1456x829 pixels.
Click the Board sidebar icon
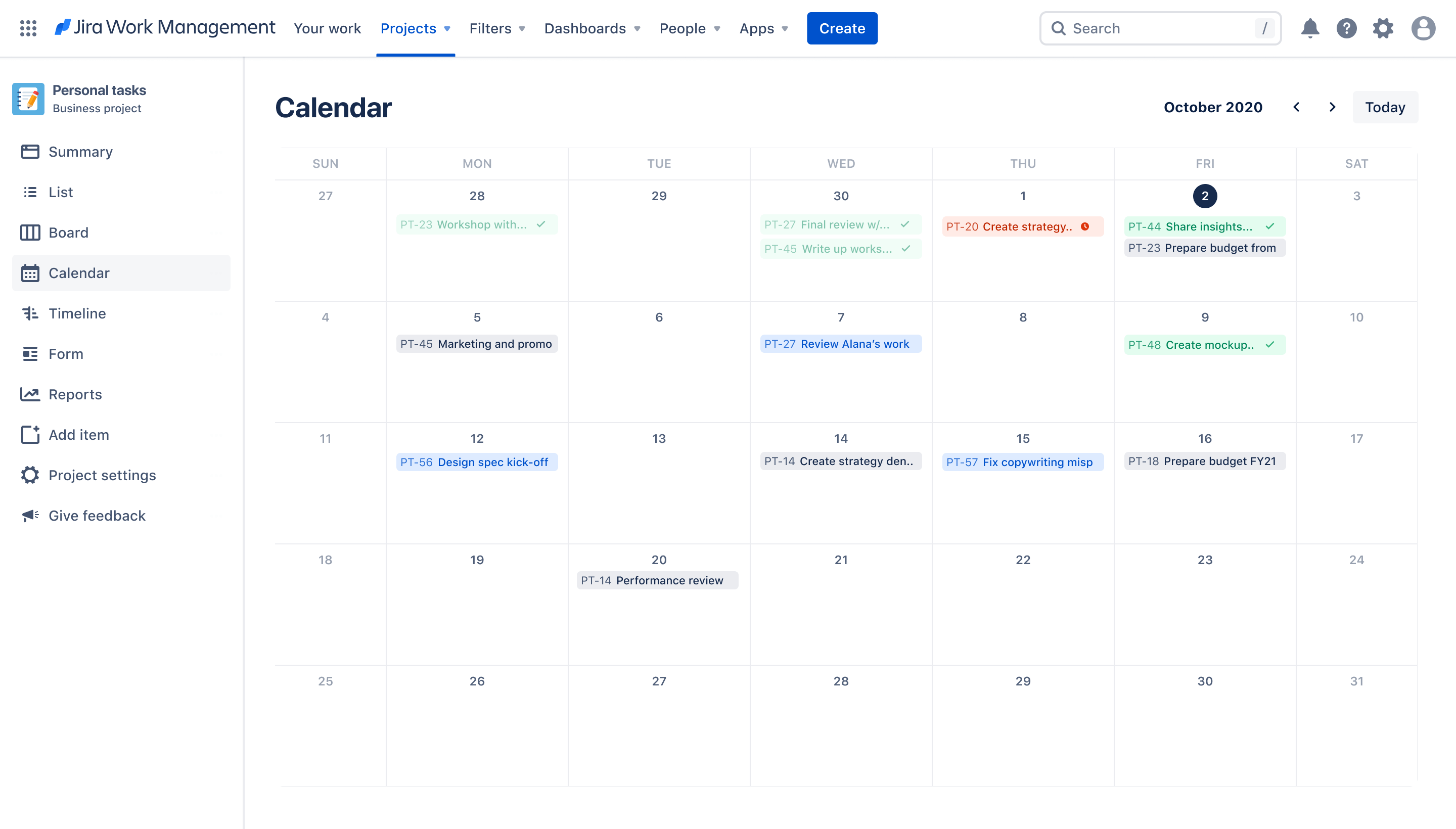coord(30,232)
